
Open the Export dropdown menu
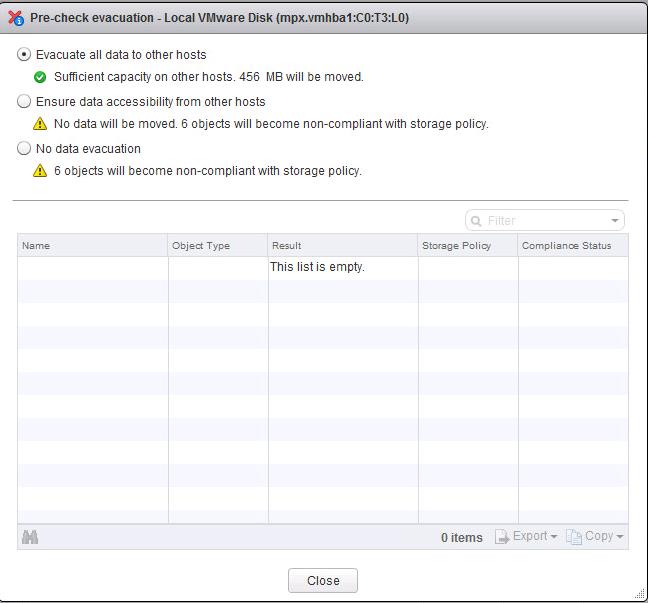(x=526, y=536)
